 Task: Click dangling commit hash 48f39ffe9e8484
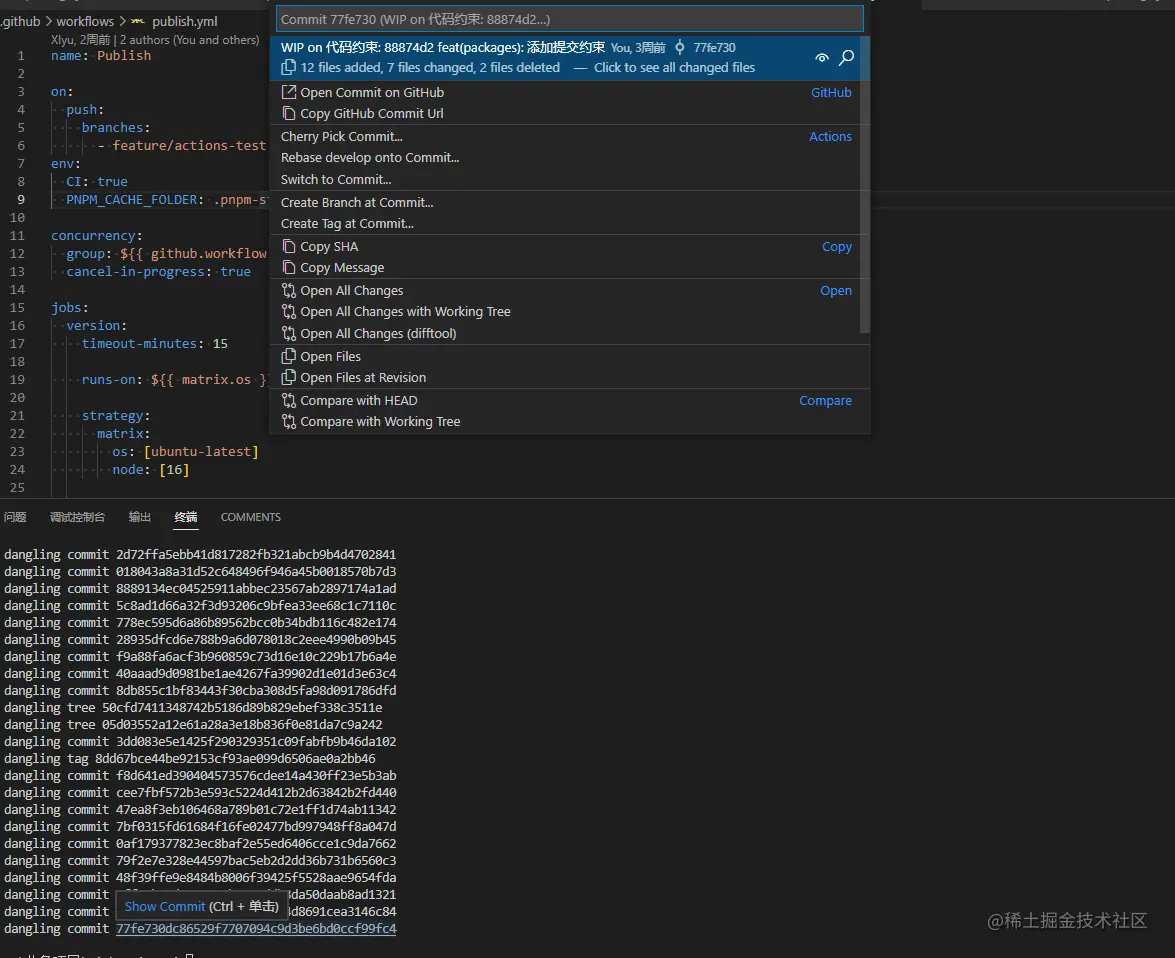(x=256, y=878)
